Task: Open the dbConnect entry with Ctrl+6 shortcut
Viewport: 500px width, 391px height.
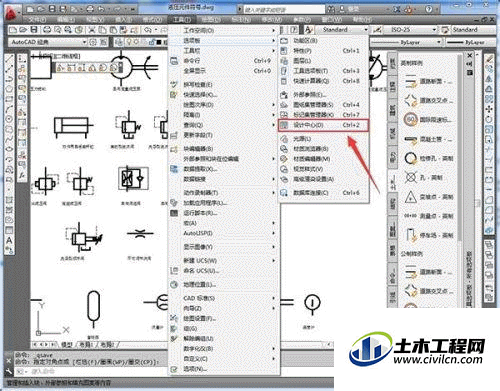Action: pos(323,193)
